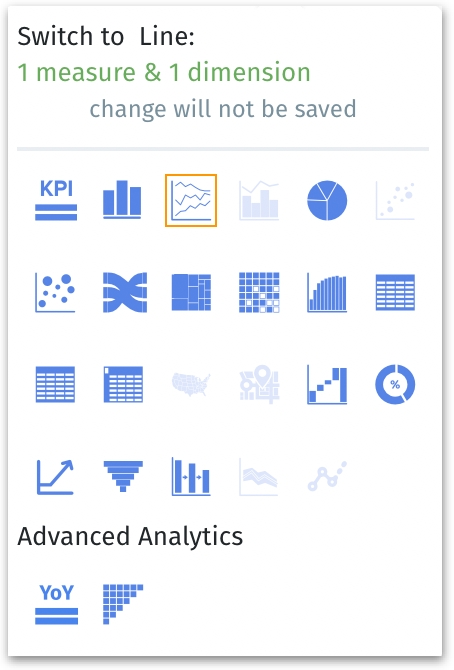Select the Treemap visualization icon

[x=191, y=292]
